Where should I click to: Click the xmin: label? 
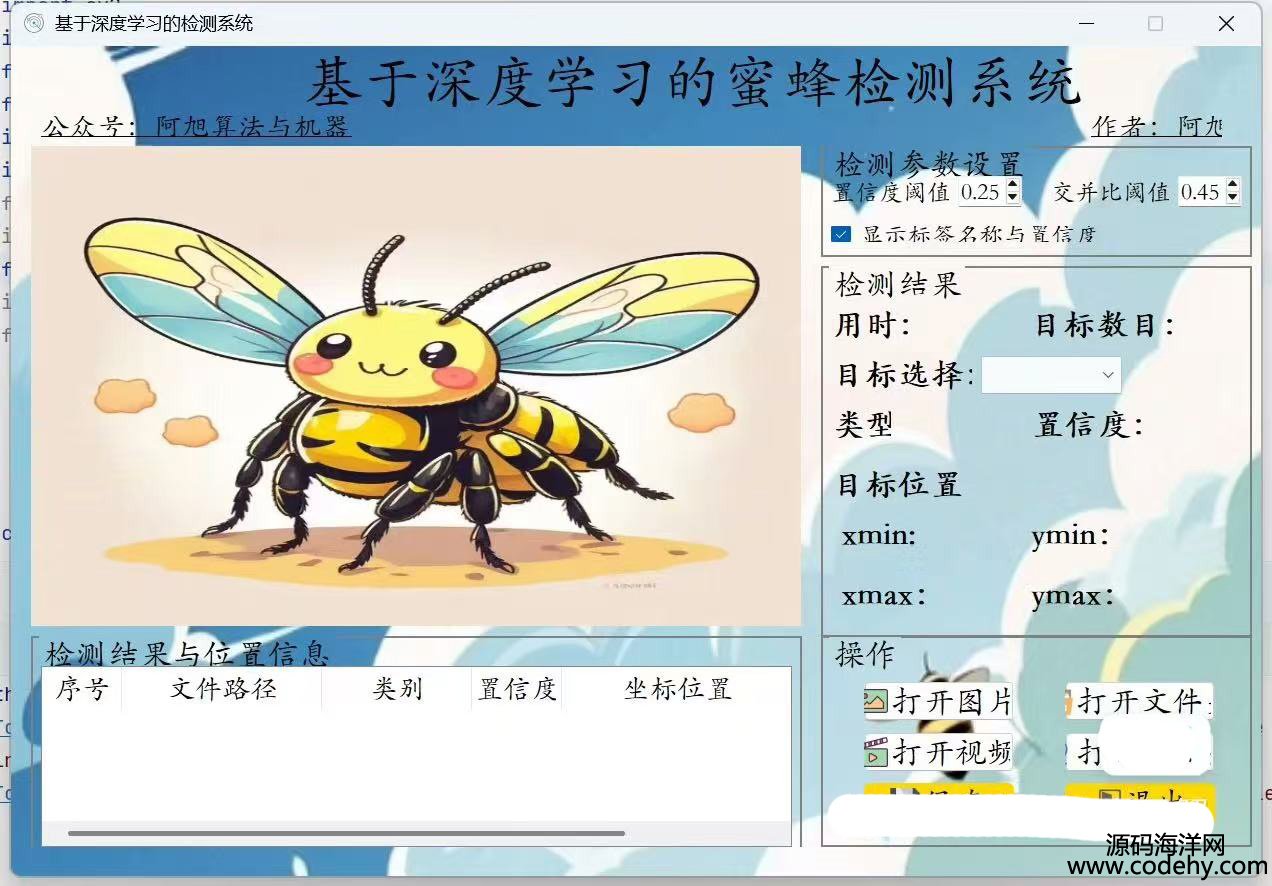879,536
